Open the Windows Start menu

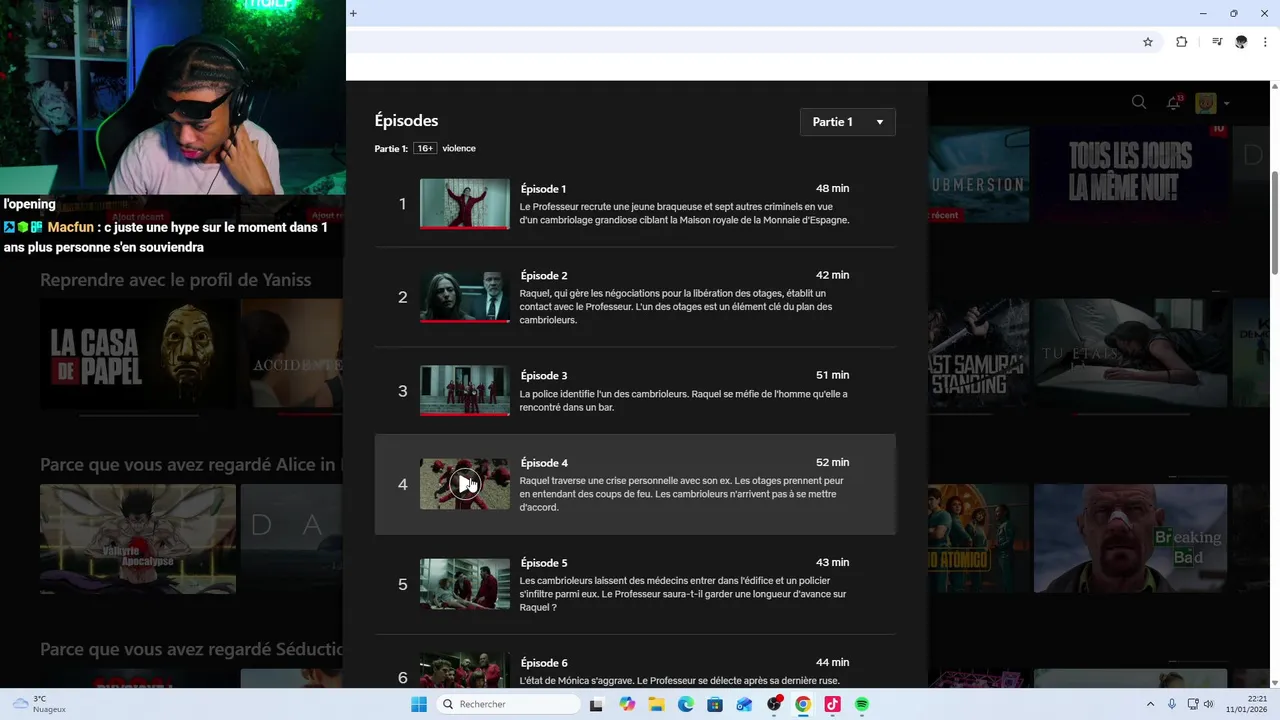pos(419,704)
